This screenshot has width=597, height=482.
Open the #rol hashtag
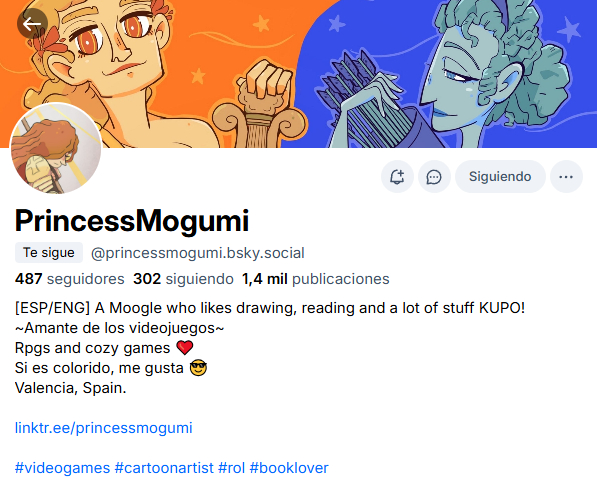tap(231, 468)
